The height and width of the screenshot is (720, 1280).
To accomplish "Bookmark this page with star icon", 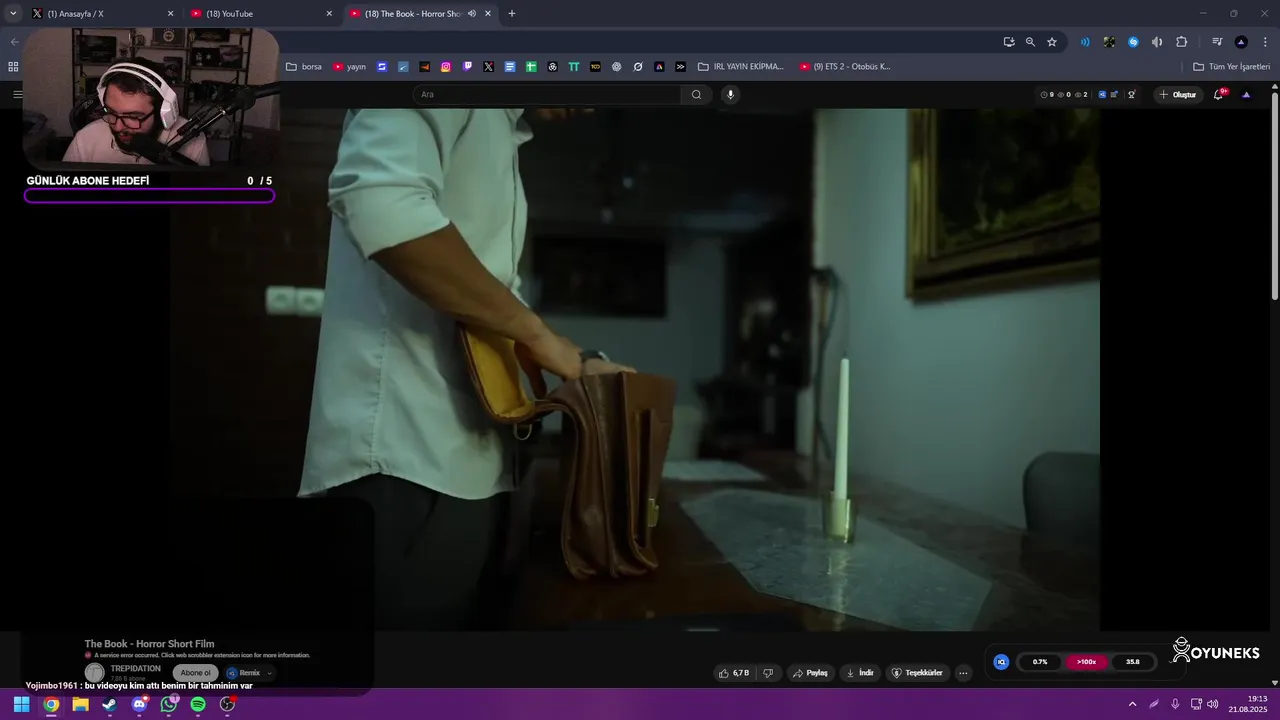I will [x=1052, y=42].
